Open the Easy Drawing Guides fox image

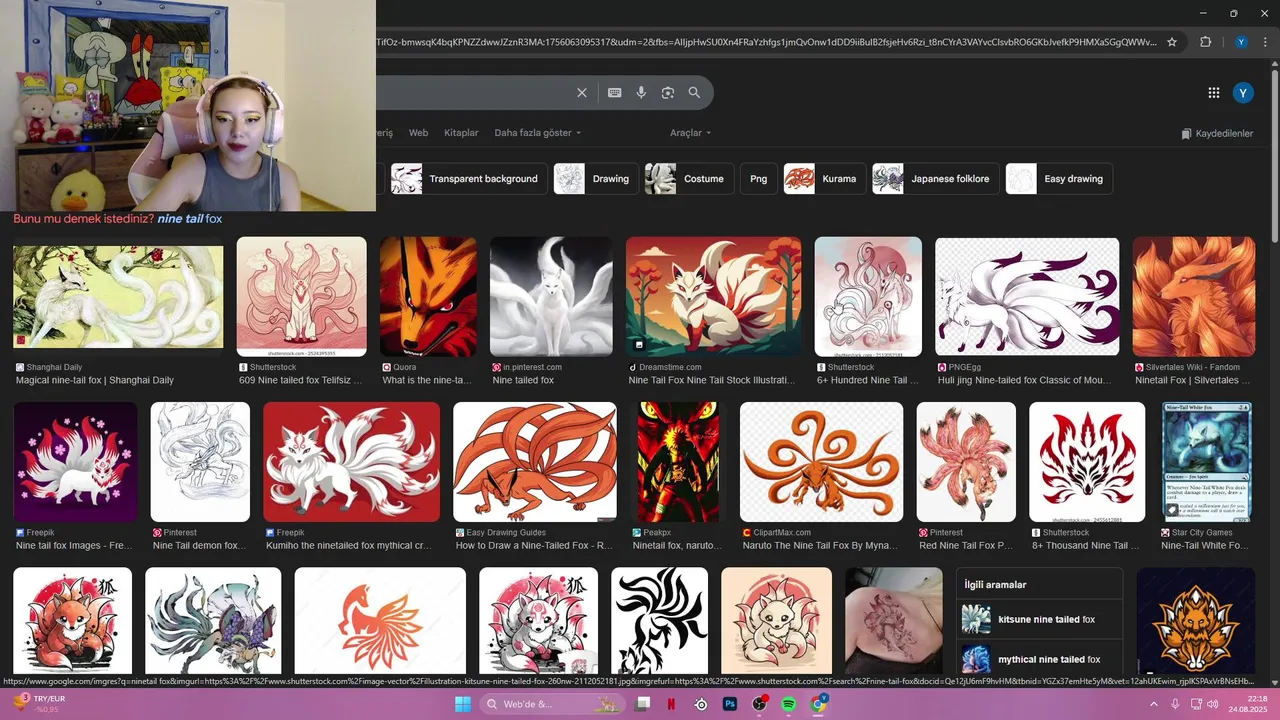click(535, 462)
